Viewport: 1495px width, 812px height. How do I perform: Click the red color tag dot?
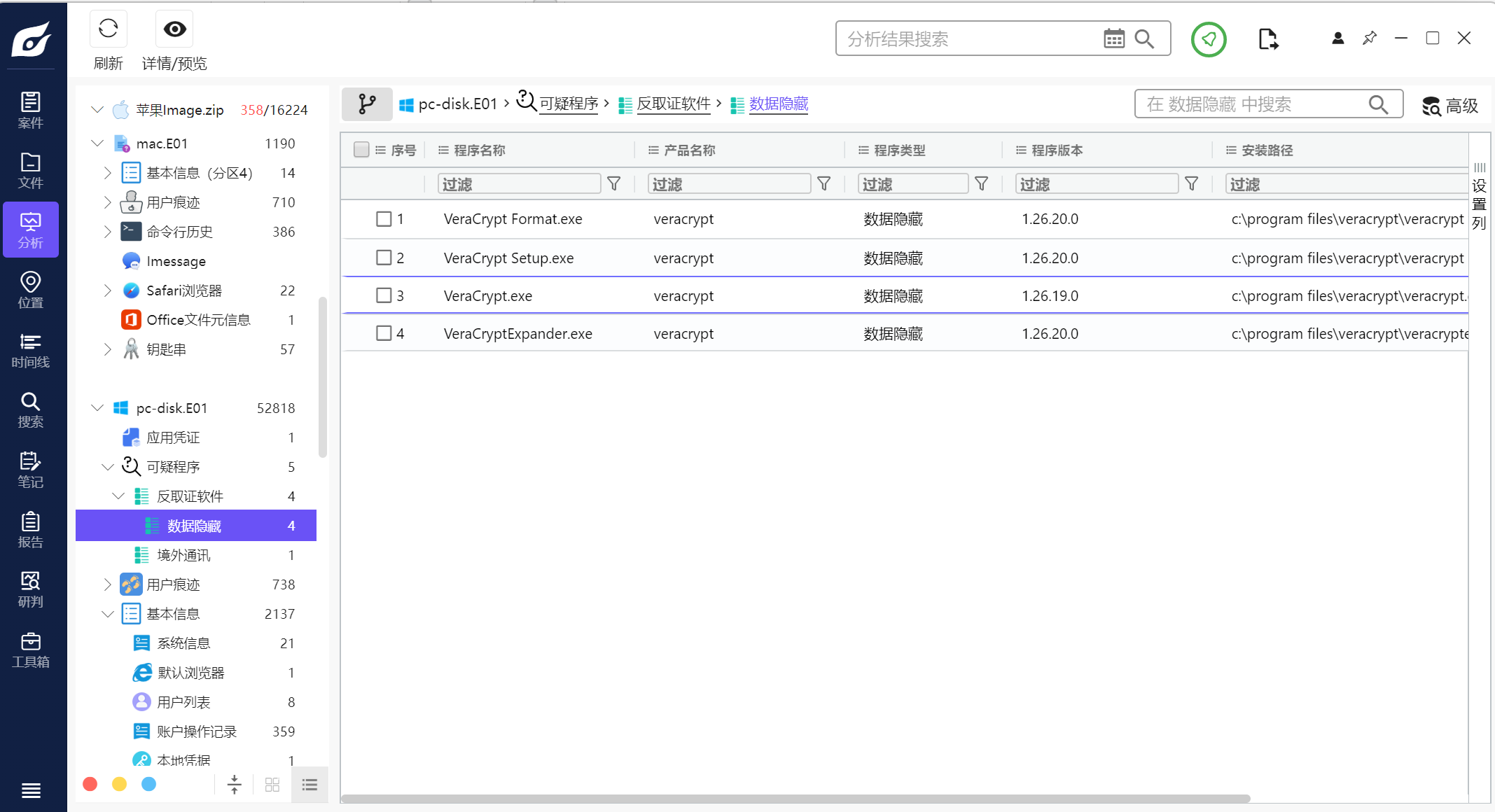tap(90, 784)
